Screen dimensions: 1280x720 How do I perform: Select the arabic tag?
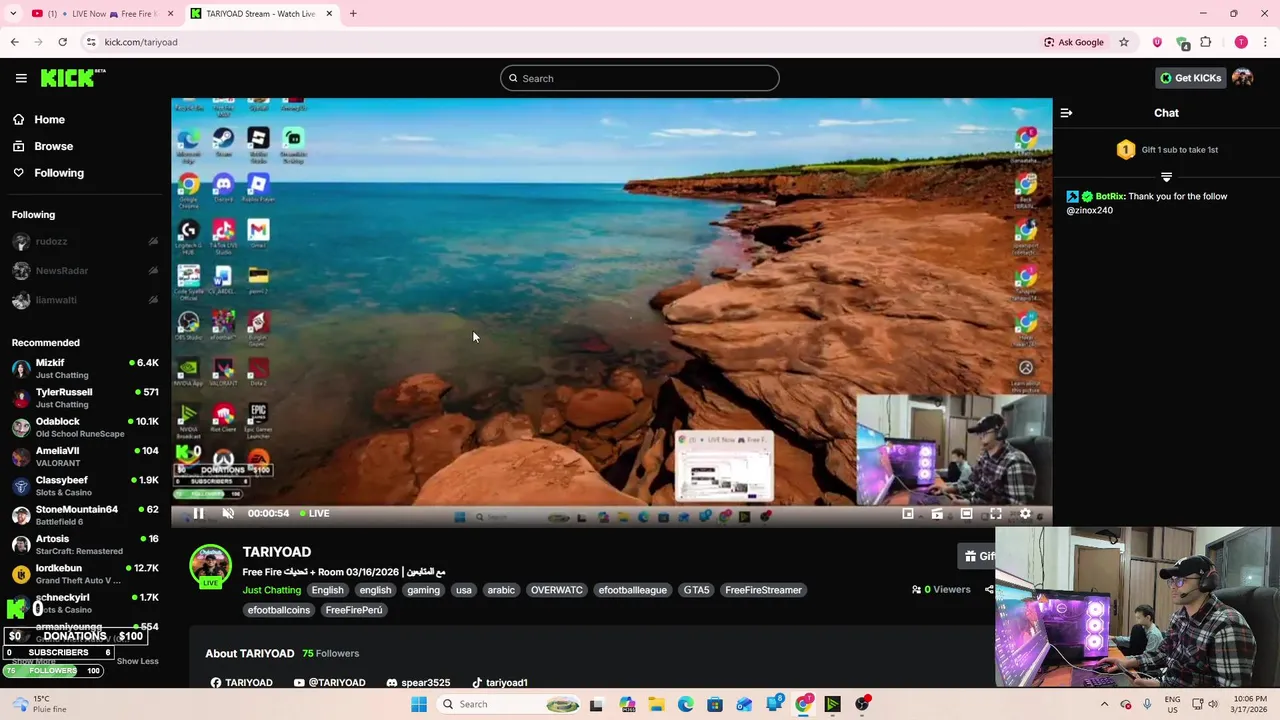(x=501, y=590)
